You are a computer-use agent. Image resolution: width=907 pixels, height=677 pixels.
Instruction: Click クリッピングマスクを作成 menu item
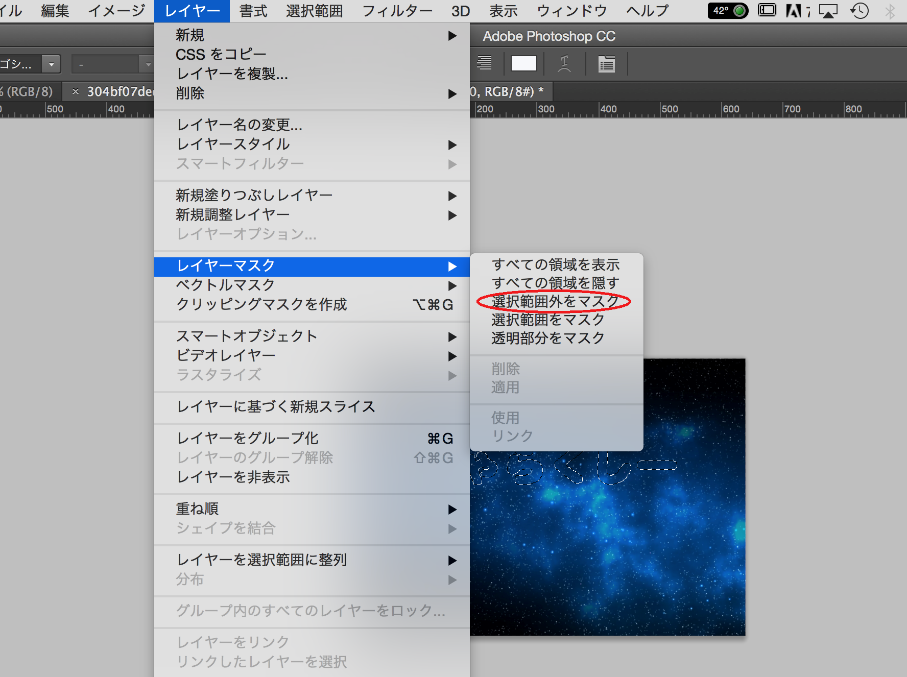(262, 304)
